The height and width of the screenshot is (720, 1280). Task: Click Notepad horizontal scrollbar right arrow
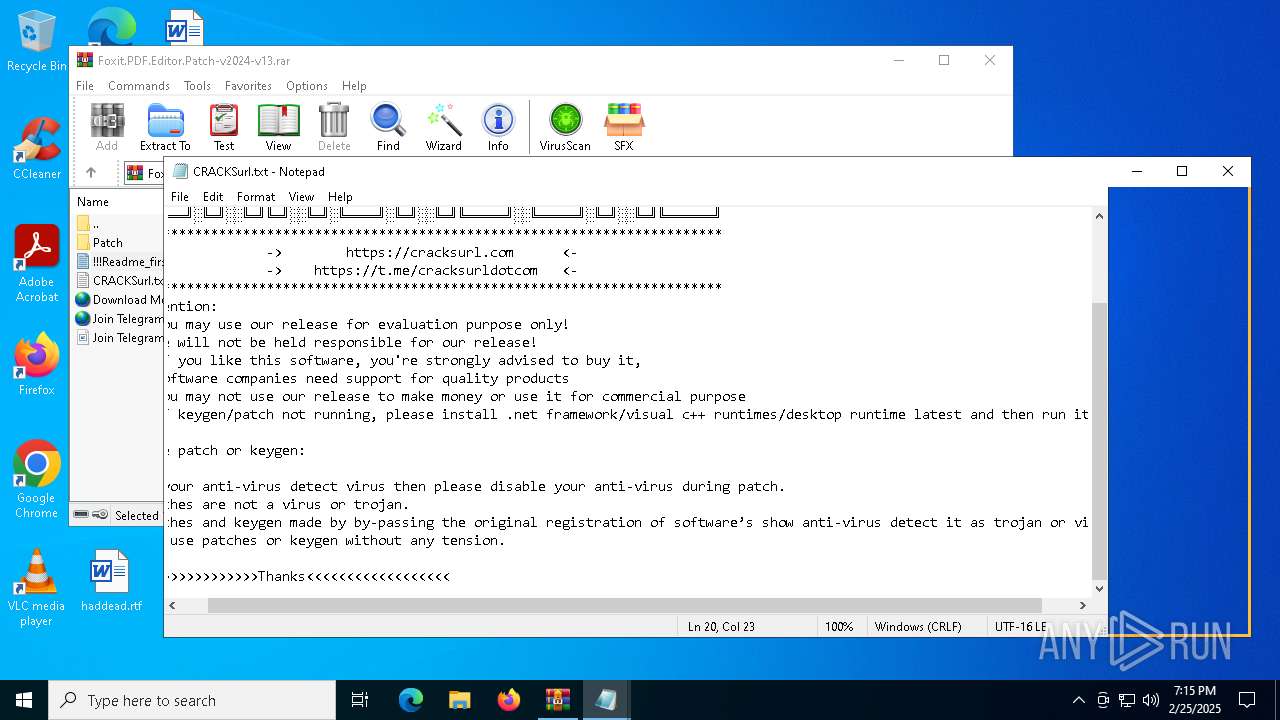pos(1082,605)
